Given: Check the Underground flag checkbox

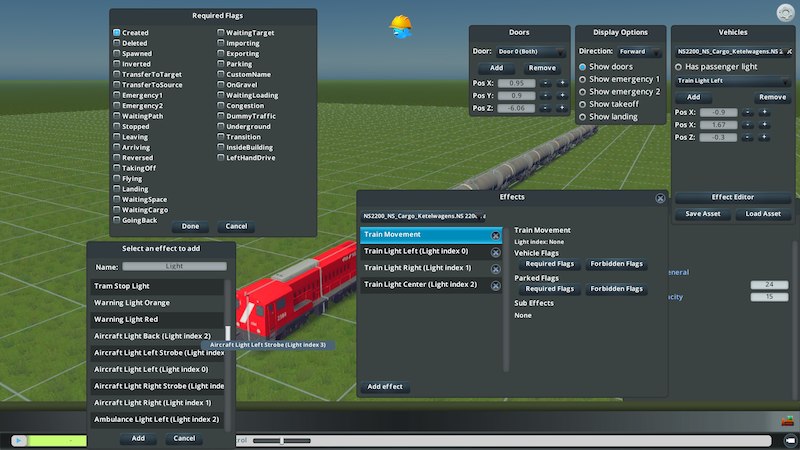Looking at the screenshot, I should tap(221, 127).
